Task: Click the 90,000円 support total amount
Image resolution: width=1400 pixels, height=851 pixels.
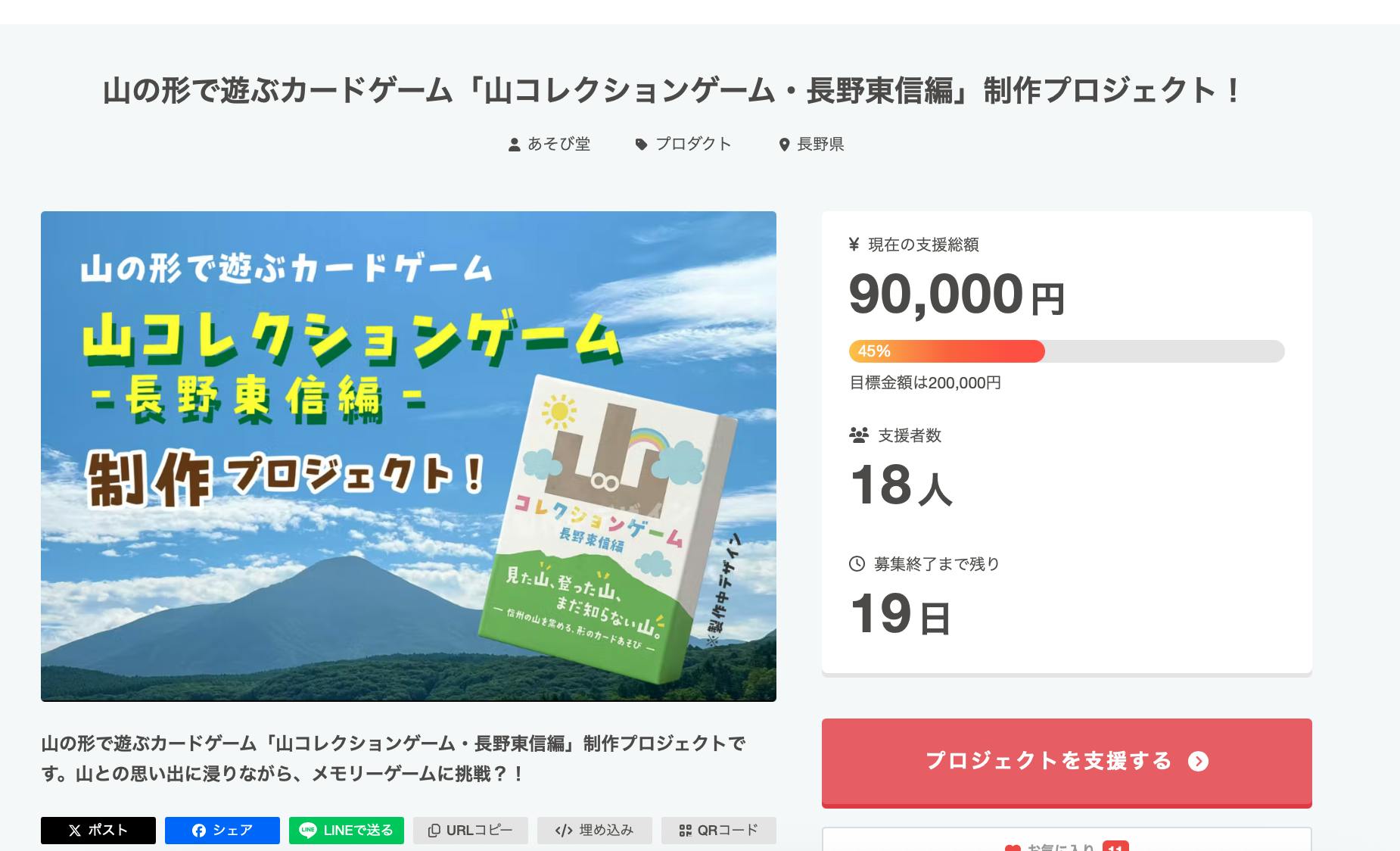Action: (x=957, y=295)
